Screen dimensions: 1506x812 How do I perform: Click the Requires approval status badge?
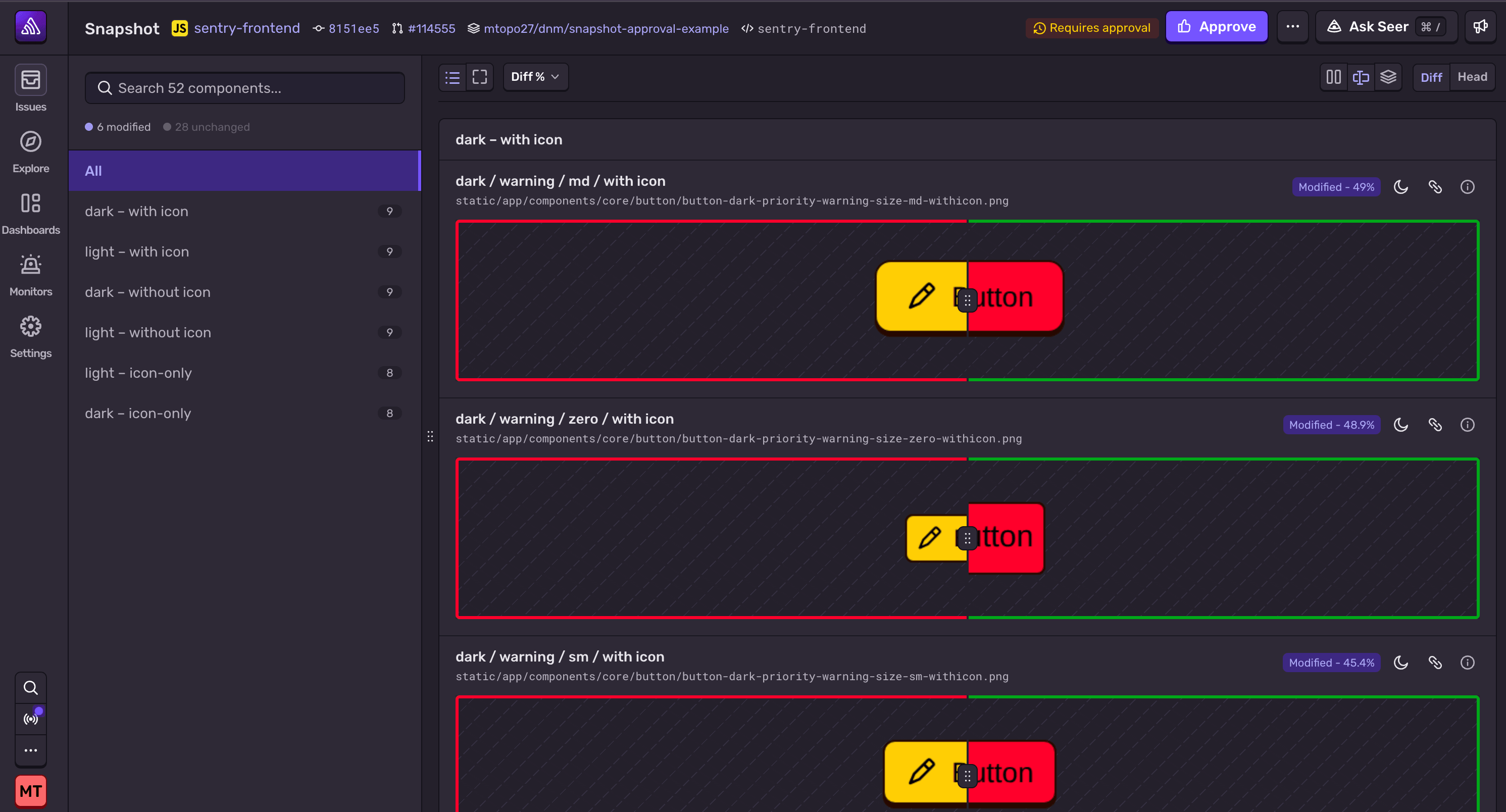click(x=1091, y=27)
